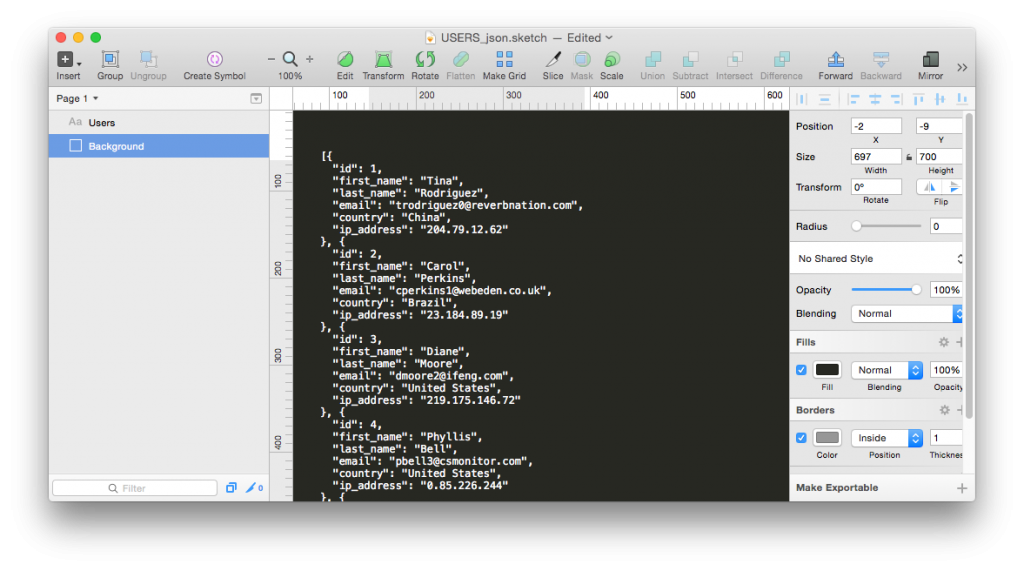1024x571 pixels.
Task: Open the Make Grid tool
Action: [504, 59]
